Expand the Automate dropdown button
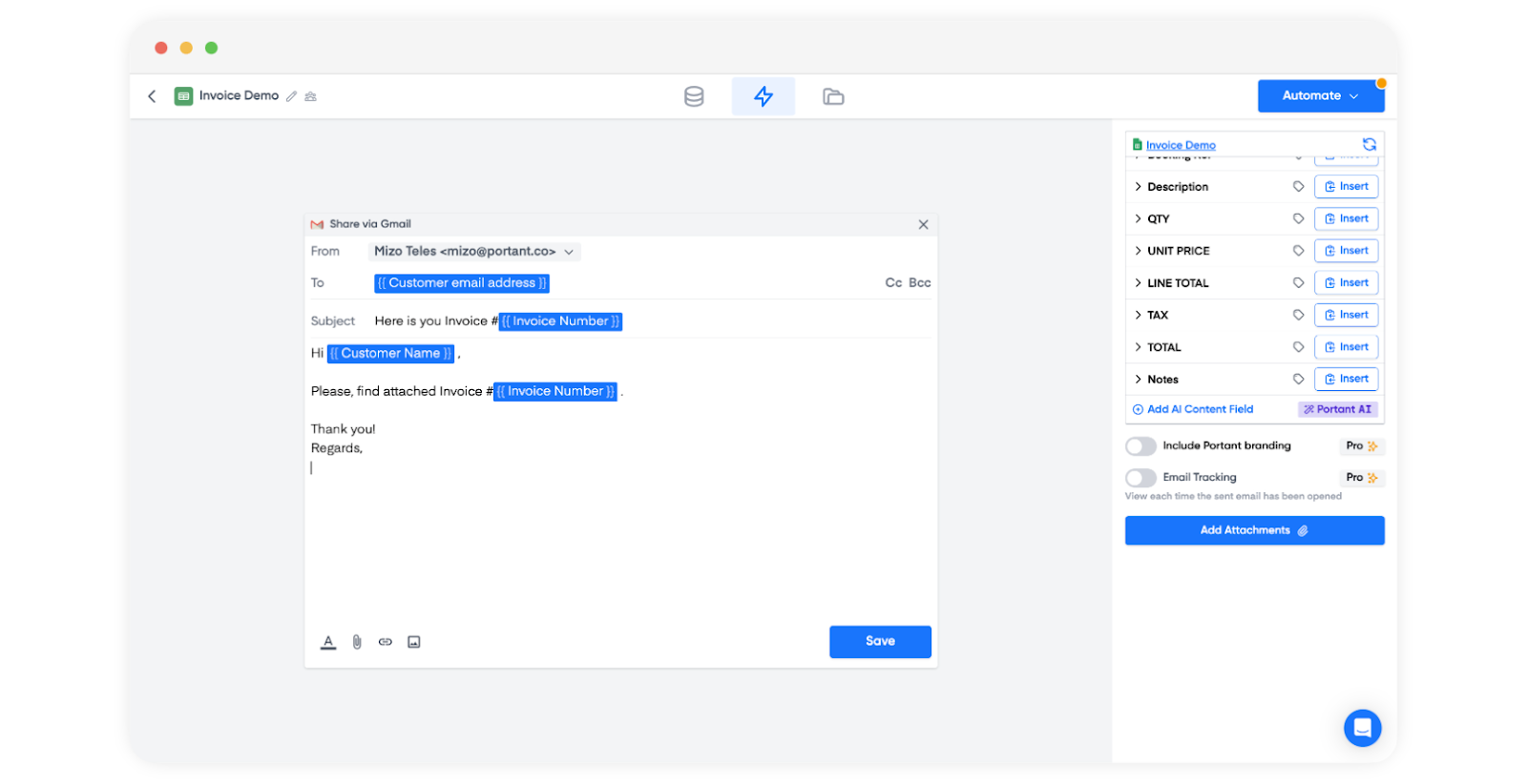 click(1320, 96)
